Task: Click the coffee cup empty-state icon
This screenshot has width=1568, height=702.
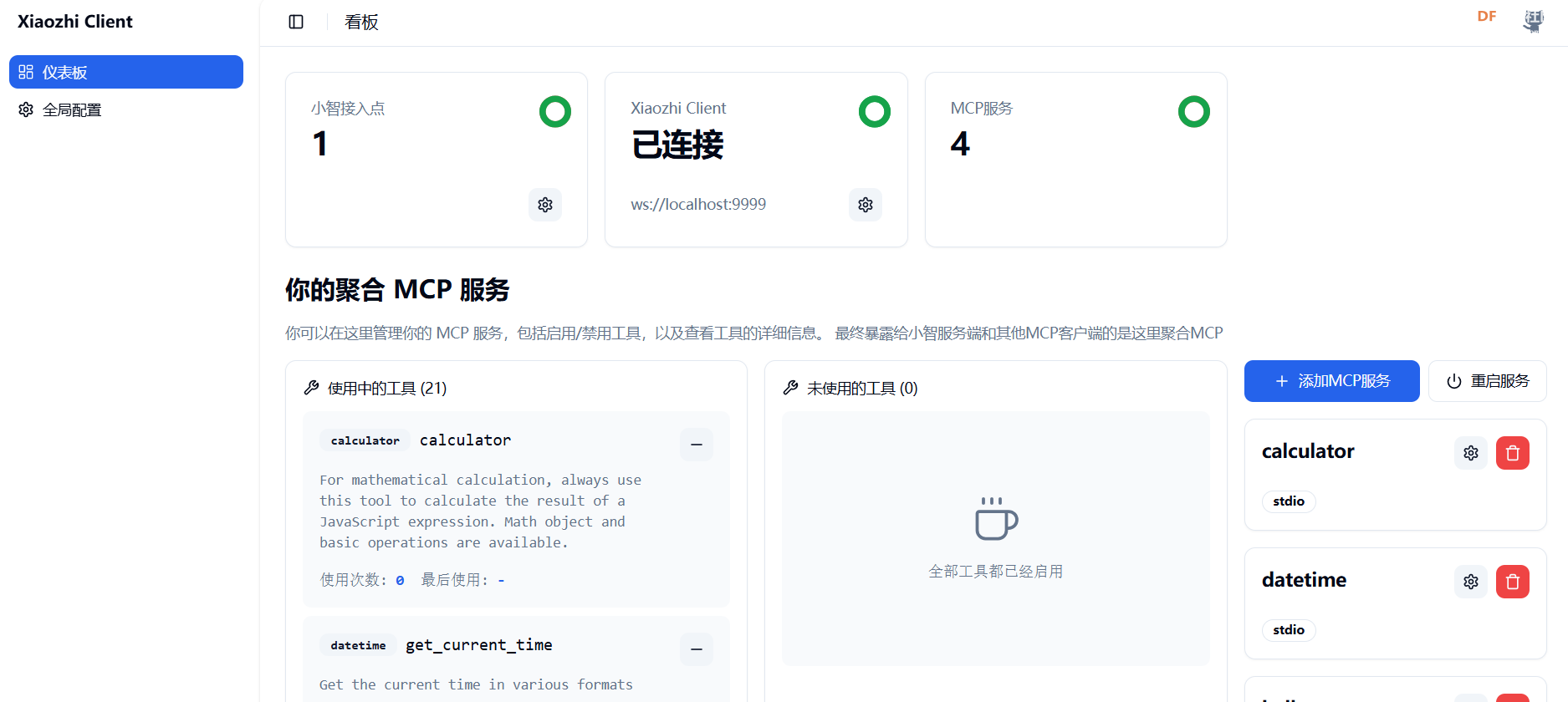Action: click(996, 519)
